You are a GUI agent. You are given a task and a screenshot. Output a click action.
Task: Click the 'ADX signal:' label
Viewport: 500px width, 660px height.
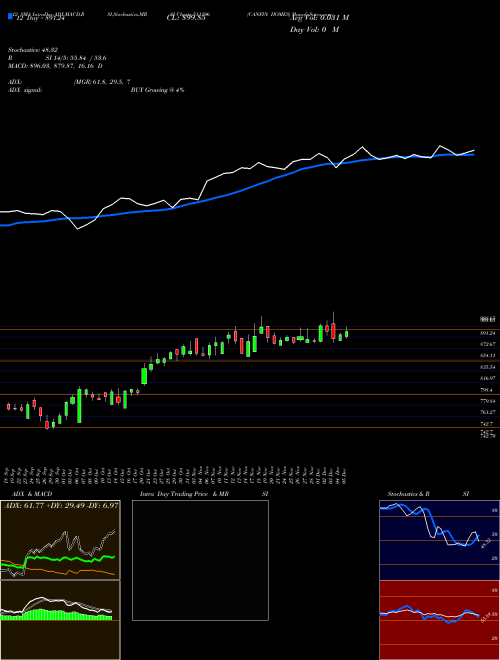[x=25, y=90]
